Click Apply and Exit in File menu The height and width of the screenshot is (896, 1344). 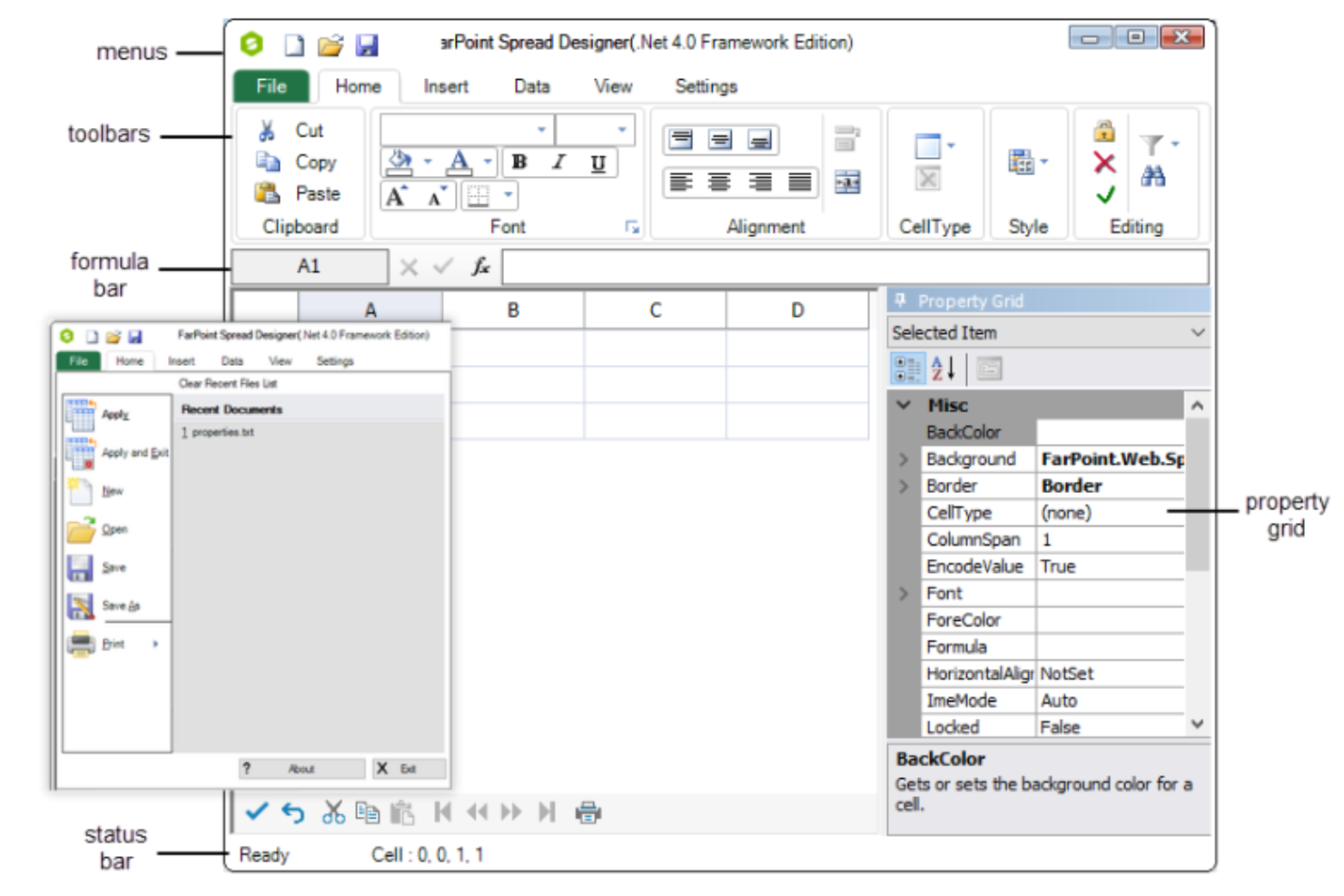click(x=118, y=452)
